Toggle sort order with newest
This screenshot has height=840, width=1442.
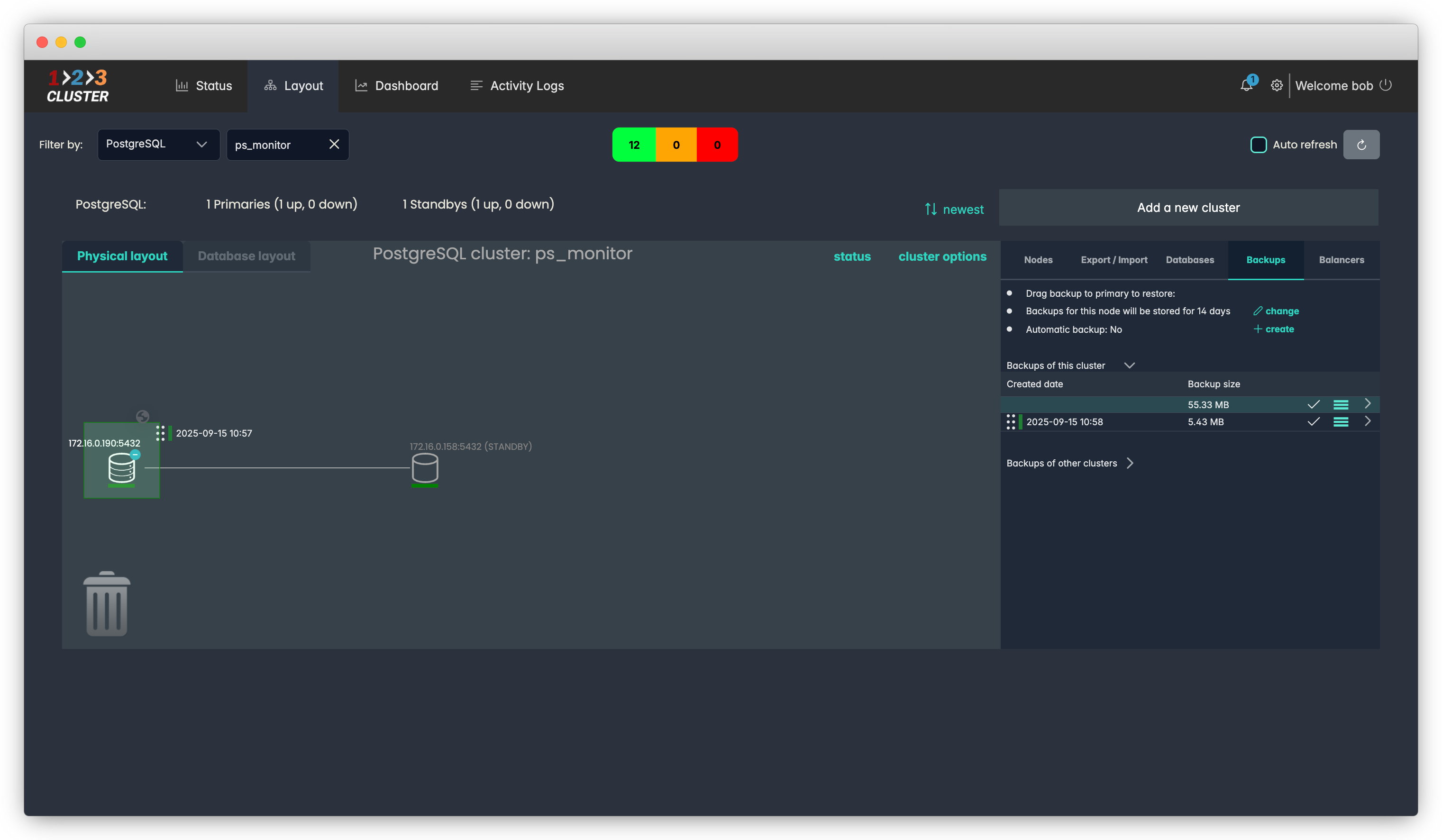954,210
